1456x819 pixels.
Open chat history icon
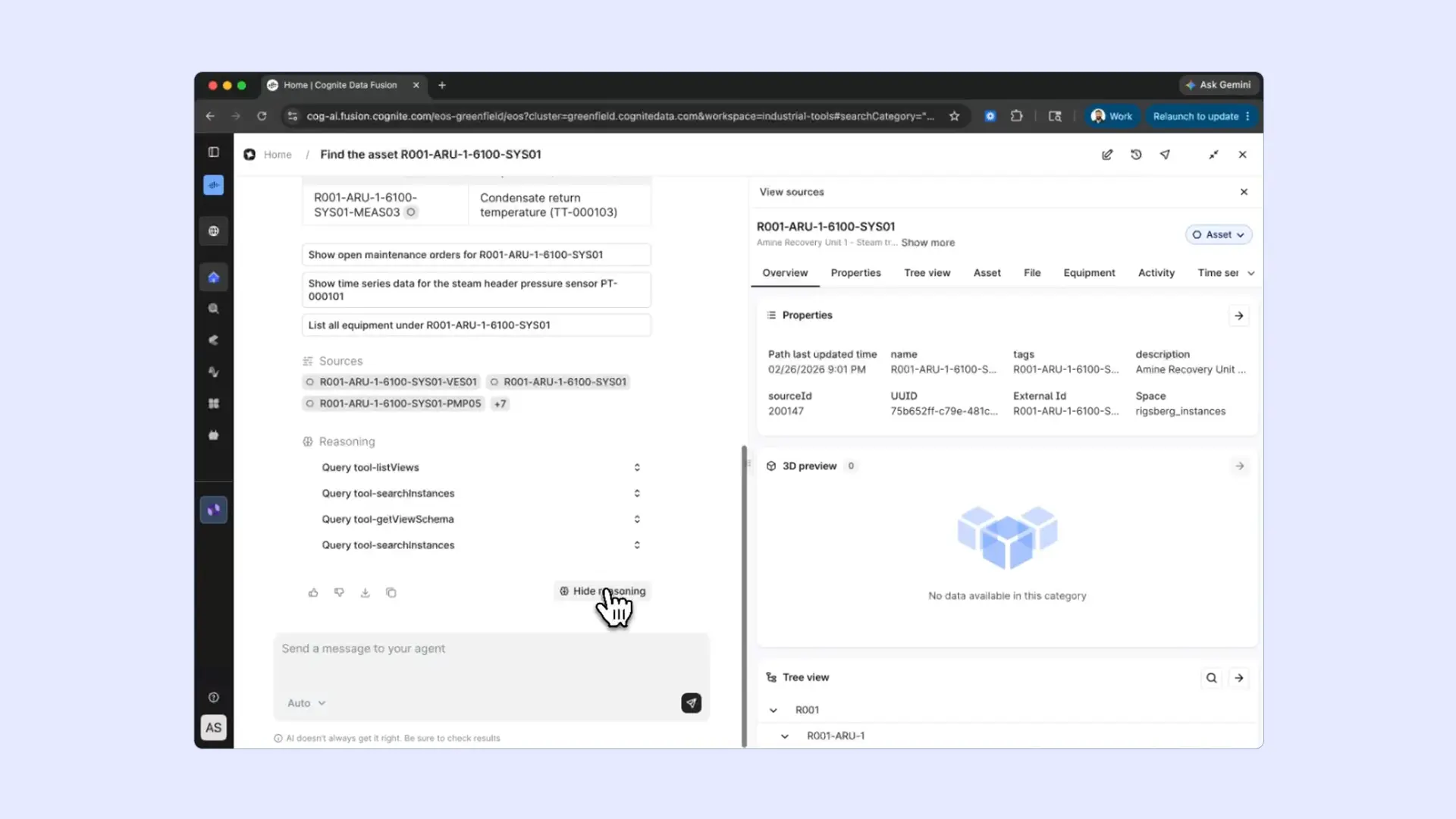[x=1136, y=155]
